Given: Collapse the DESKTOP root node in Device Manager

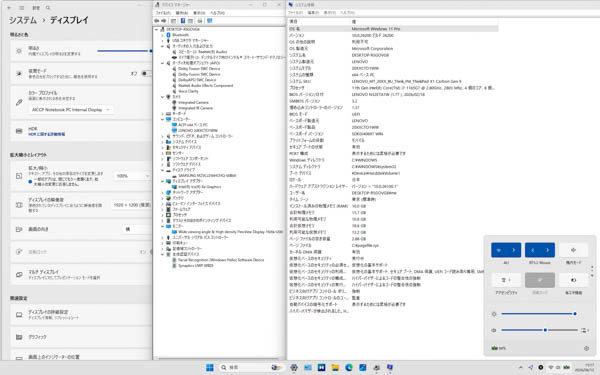Looking at the screenshot, I should [x=157, y=29].
